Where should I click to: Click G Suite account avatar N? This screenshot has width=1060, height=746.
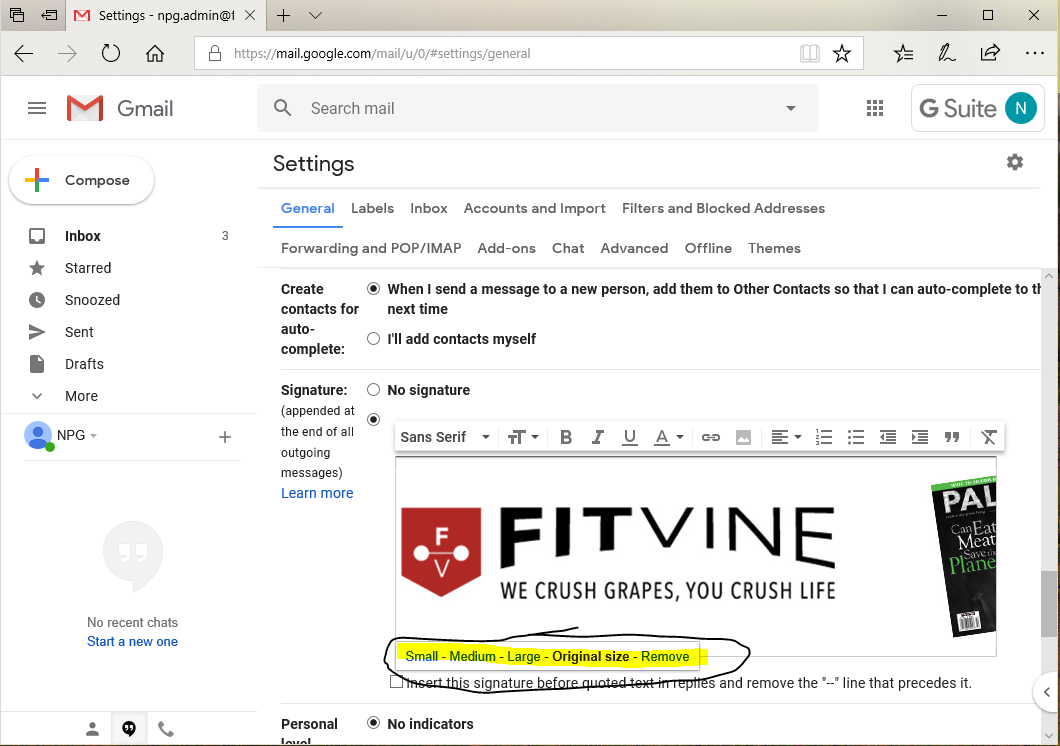point(1020,108)
